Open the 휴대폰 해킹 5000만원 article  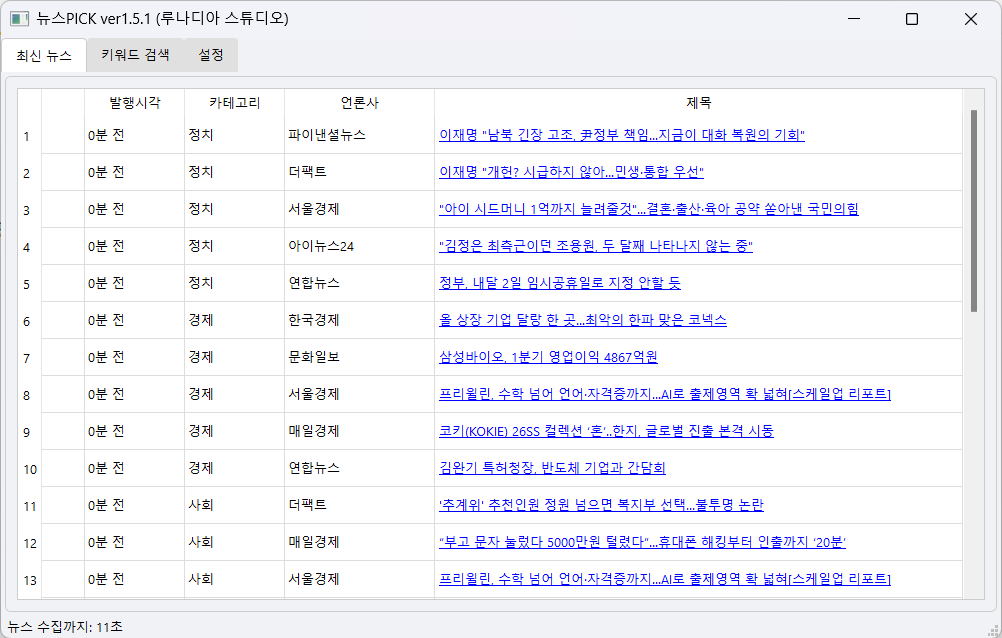(x=642, y=542)
